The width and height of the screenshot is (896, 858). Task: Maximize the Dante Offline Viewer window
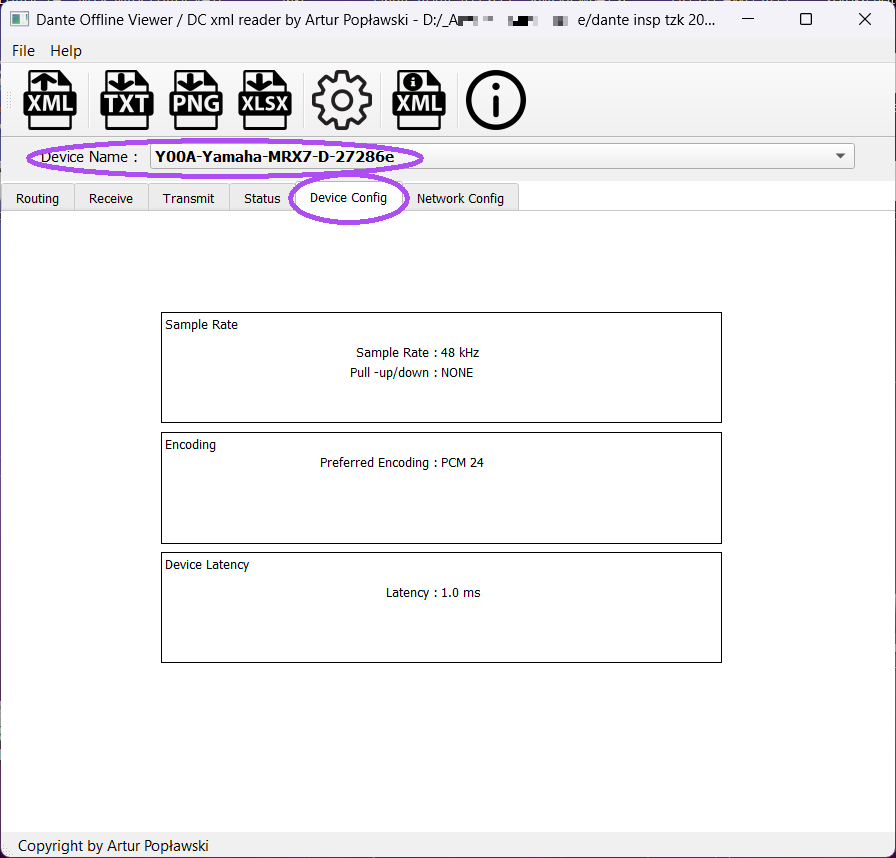click(806, 19)
